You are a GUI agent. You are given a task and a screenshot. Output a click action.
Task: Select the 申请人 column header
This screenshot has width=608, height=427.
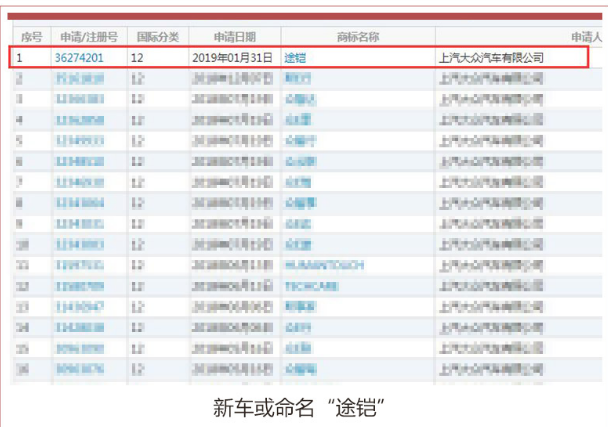point(586,37)
